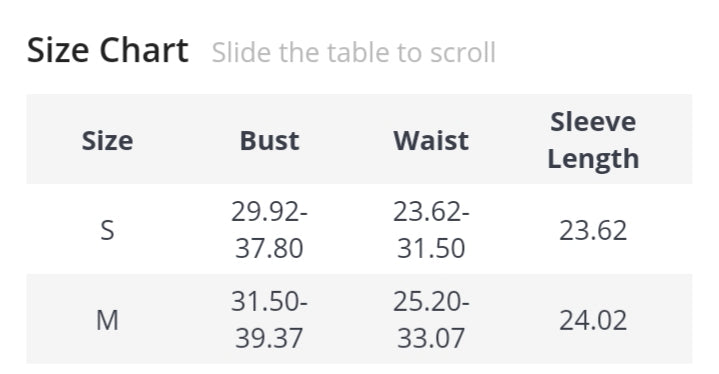Image resolution: width=719 pixels, height=374 pixels.
Task: Click the word 'Length' in the header
Action: tap(593, 160)
